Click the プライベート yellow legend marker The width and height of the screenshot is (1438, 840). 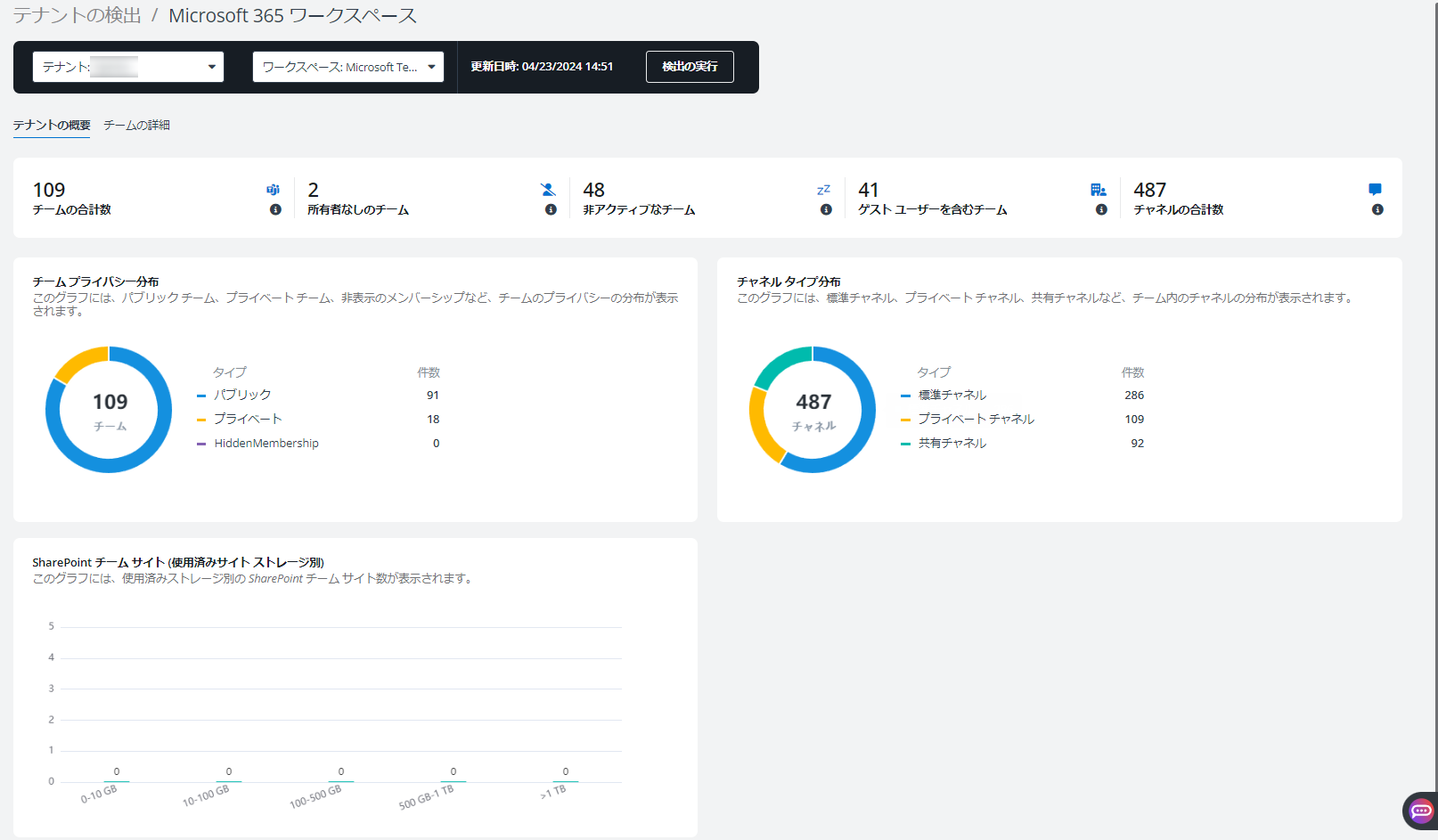tap(201, 420)
